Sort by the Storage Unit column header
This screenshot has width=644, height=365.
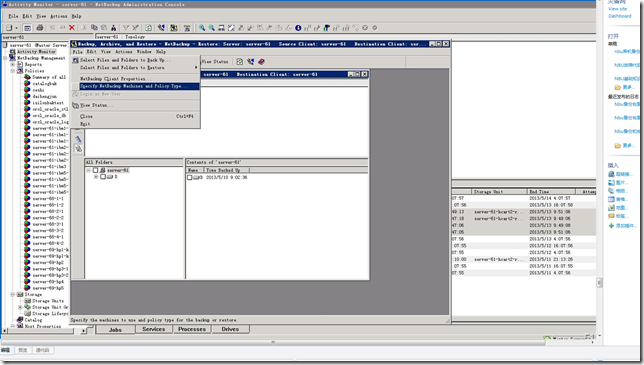pos(498,192)
